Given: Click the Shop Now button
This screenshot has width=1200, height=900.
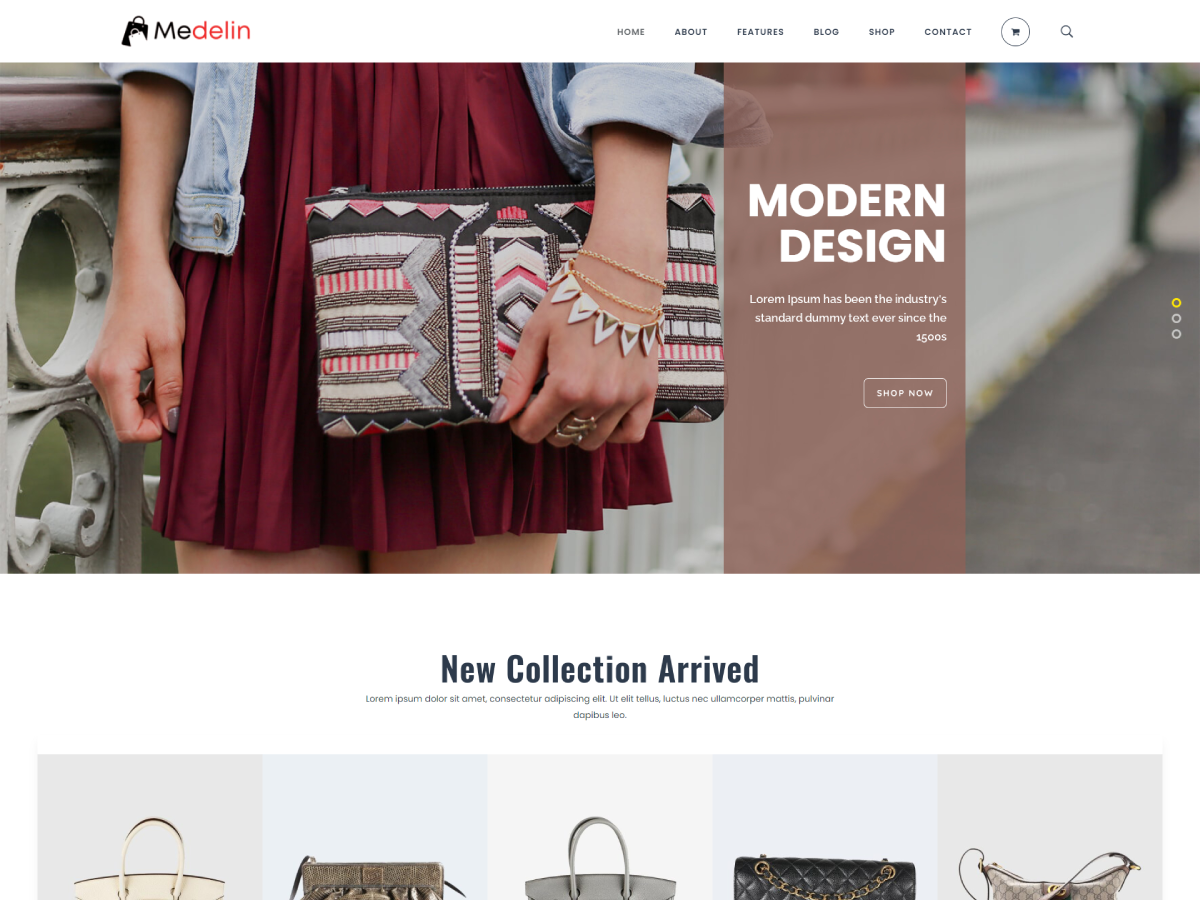Looking at the screenshot, I should click(x=905, y=393).
